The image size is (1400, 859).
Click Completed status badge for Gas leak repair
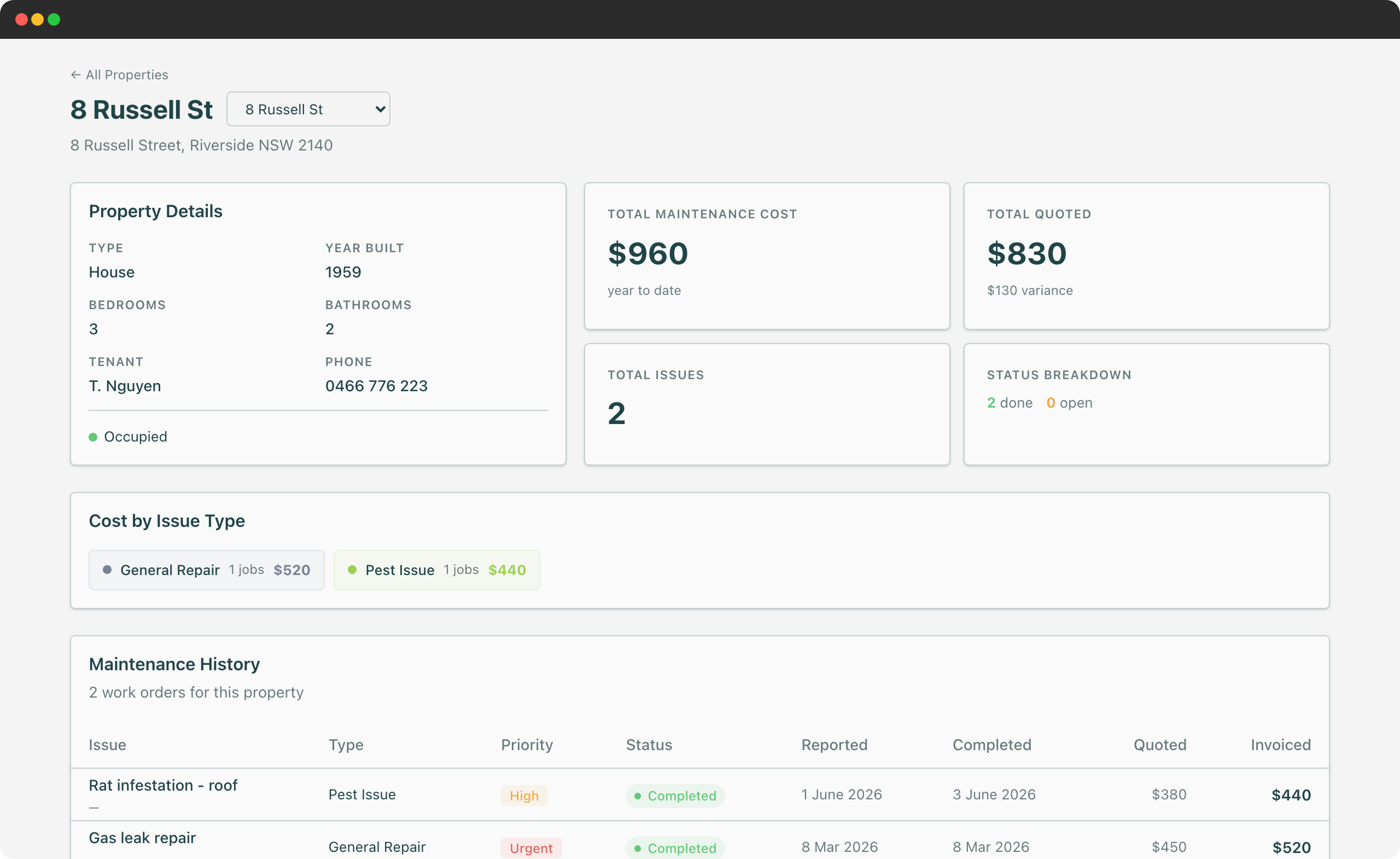pyautogui.click(x=675, y=848)
